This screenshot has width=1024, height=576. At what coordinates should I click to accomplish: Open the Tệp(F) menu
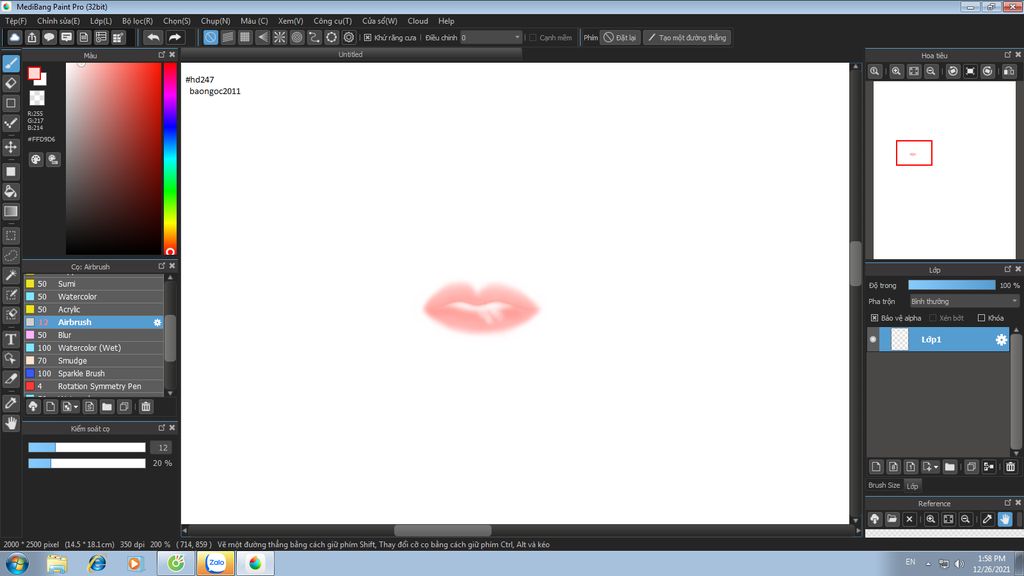[16, 21]
